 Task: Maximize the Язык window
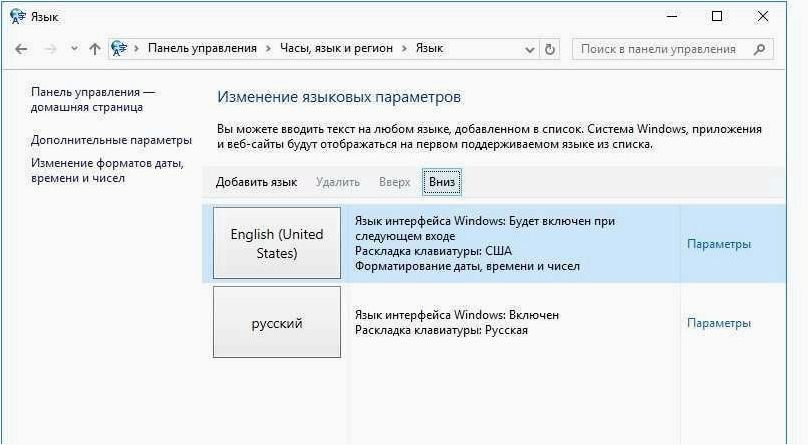717,16
